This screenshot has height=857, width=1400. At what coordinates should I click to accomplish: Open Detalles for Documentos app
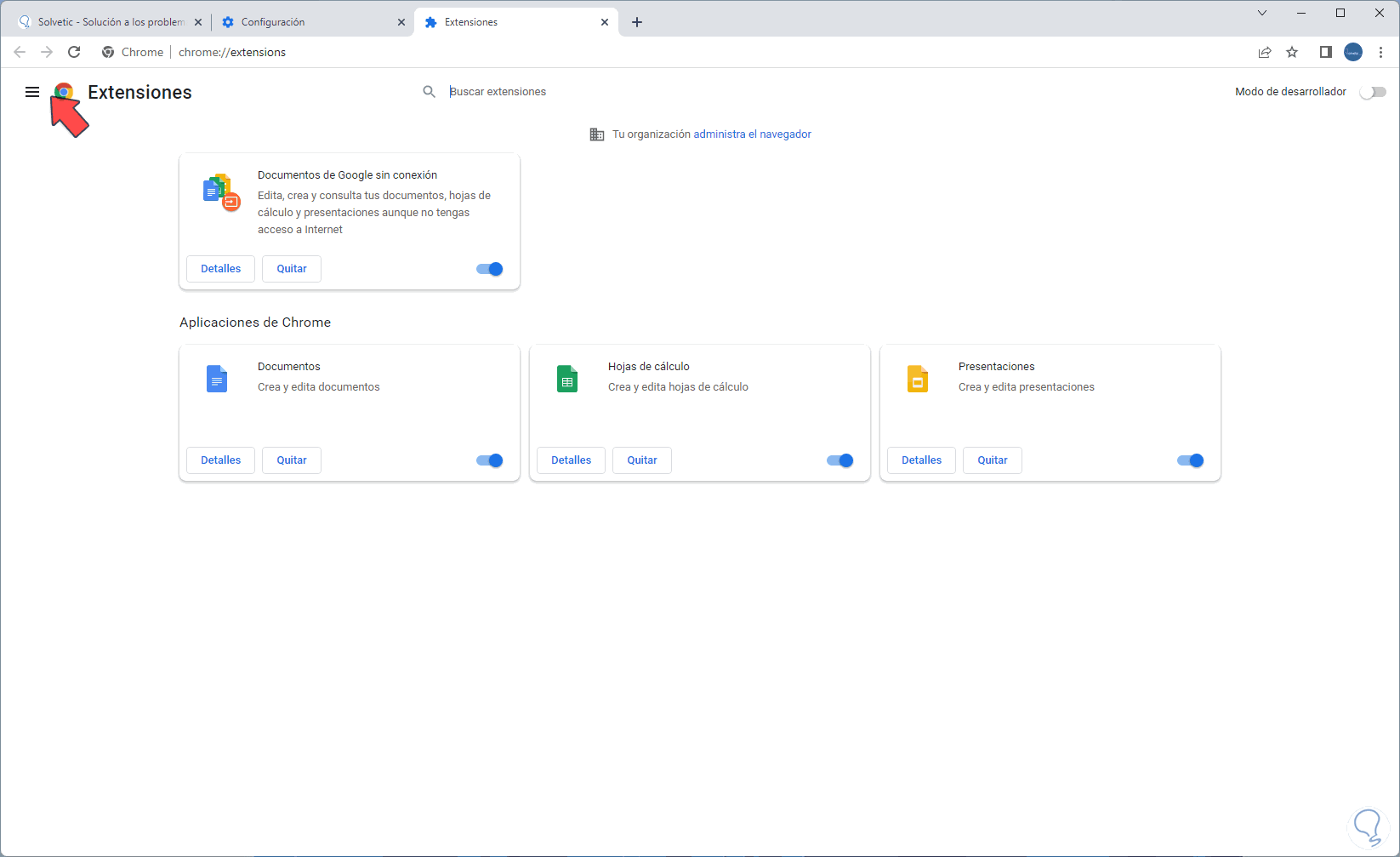(221, 460)
